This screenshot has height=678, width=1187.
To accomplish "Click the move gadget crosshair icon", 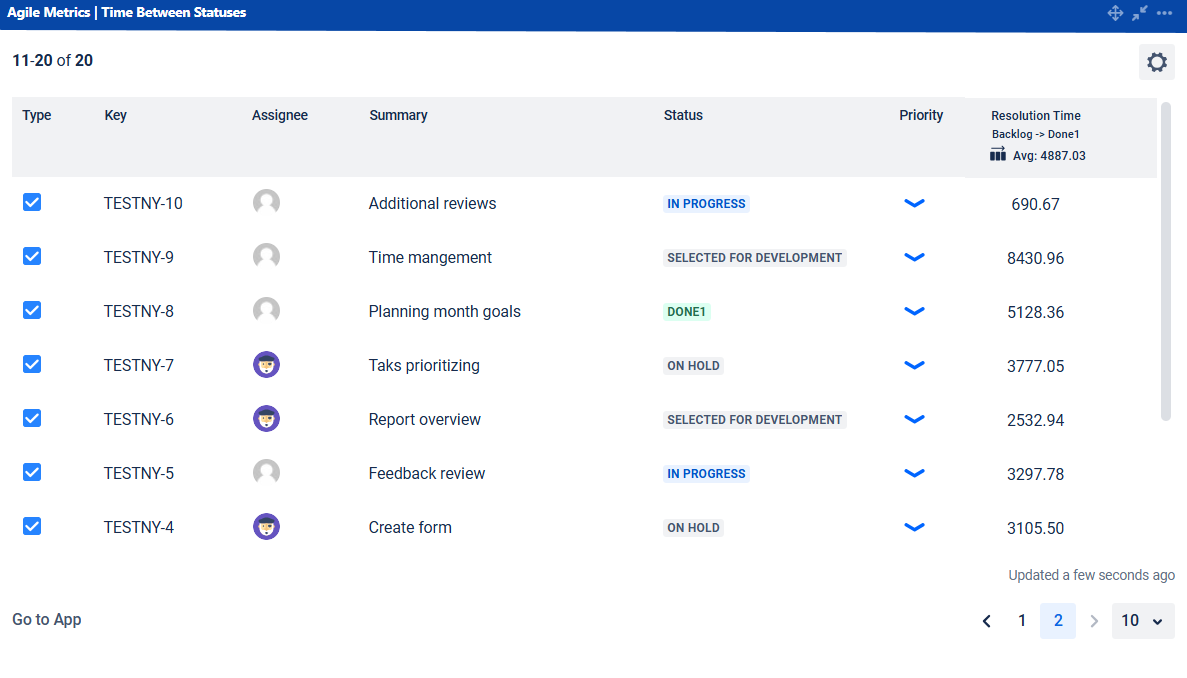I will pos(1115,13).
